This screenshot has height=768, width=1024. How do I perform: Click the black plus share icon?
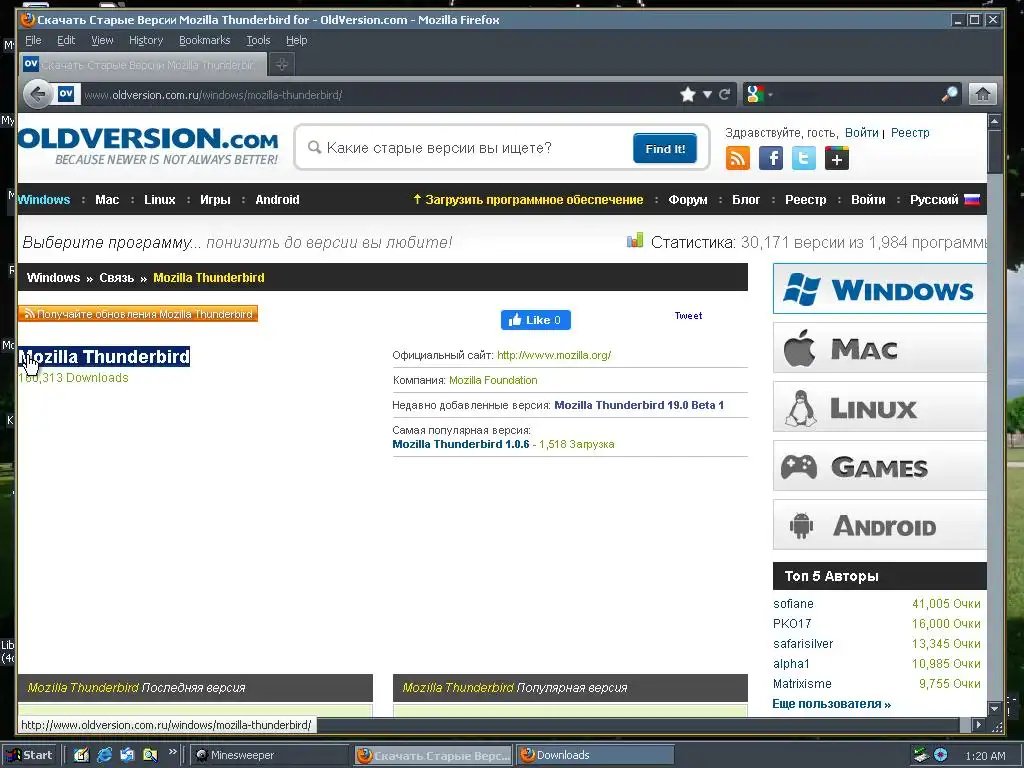pyautogui.click(x=837, y=158)
